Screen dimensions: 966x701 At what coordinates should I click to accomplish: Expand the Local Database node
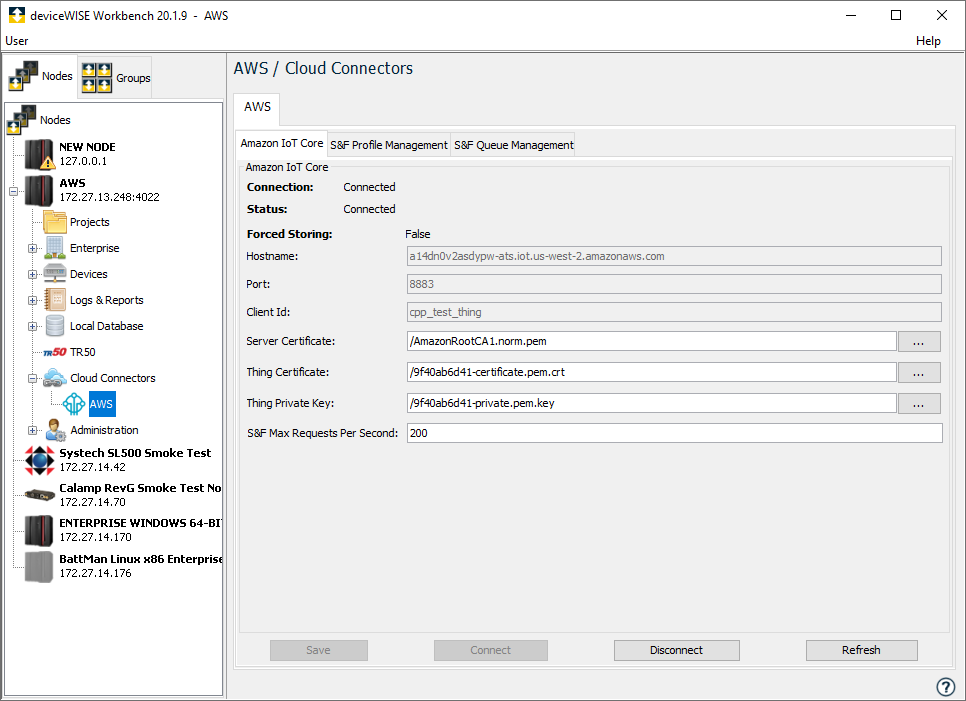[x=33, y=326]
